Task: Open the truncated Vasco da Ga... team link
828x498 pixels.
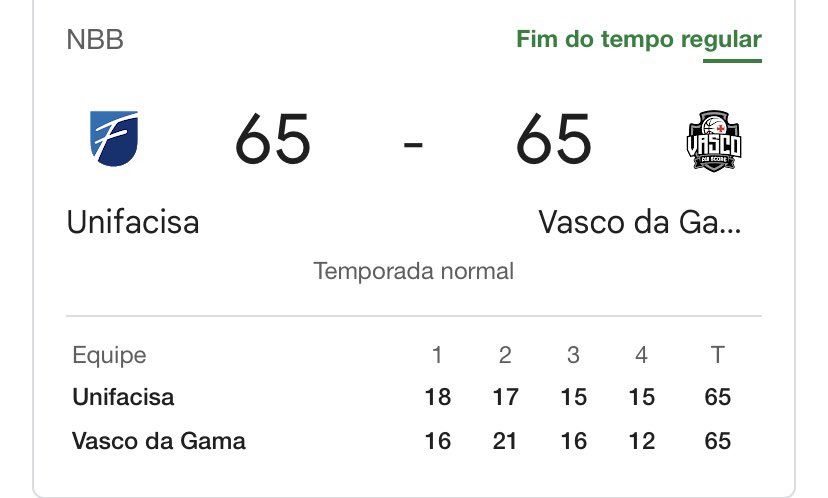Action: [x=640, y=221]
